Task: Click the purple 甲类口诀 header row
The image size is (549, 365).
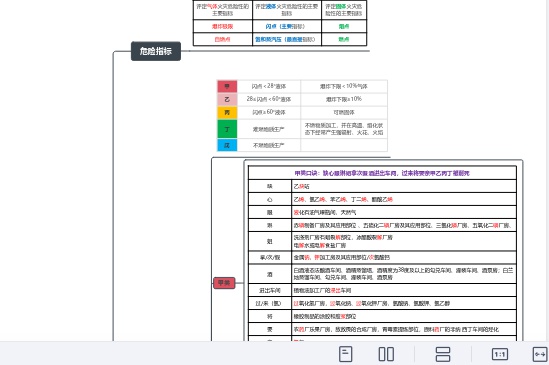Action: (x=382, y=173)
